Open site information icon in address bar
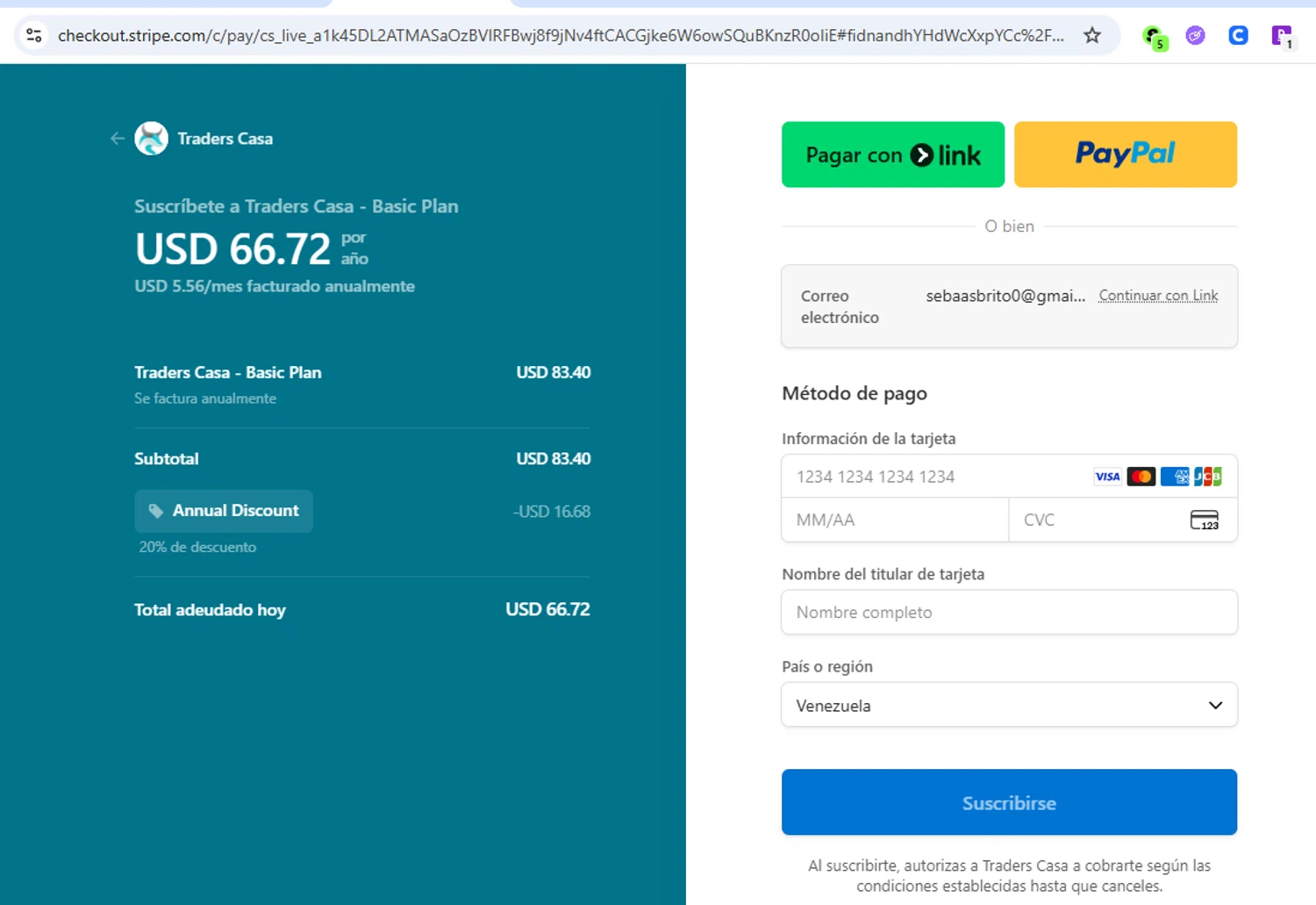Viewport: 1316px width, 905px height. pyautogui.click(x=34, y=35)
